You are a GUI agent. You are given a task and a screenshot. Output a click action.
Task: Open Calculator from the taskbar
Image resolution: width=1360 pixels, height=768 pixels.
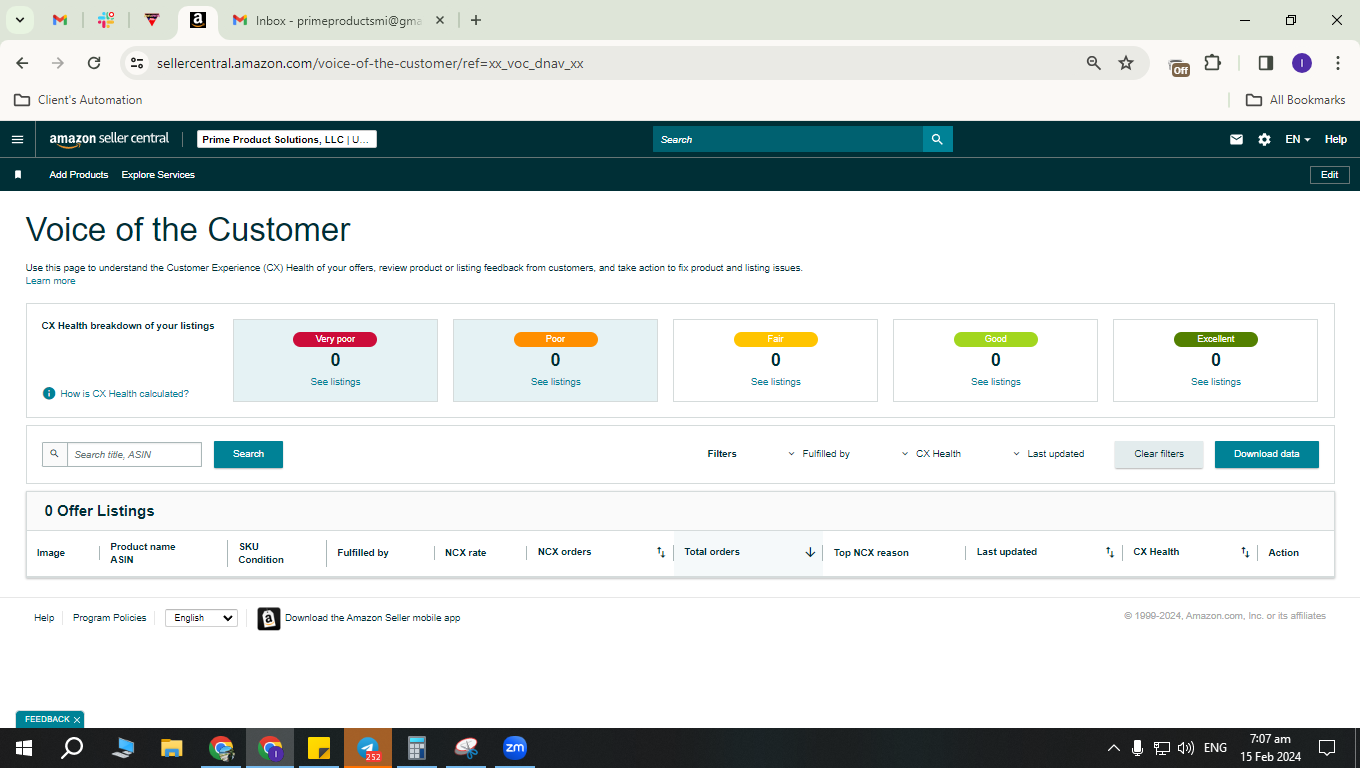point(417,748)
